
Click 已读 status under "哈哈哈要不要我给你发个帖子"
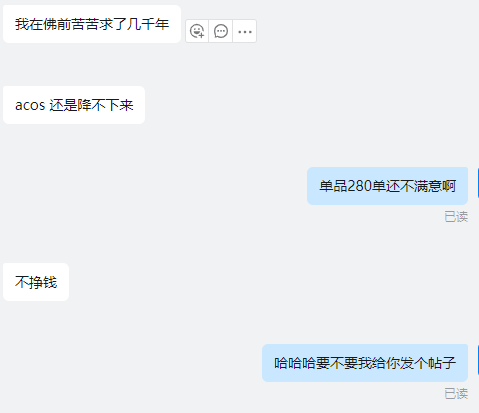[456, 394]
